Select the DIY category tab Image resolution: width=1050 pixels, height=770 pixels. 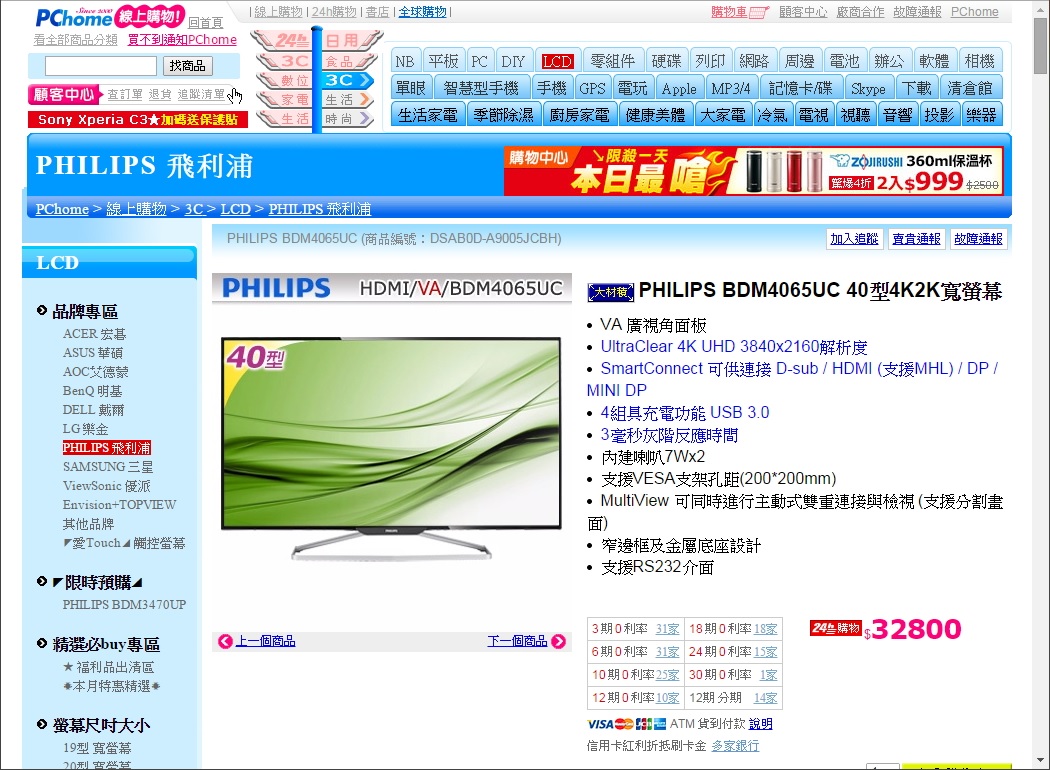point(514,62)
